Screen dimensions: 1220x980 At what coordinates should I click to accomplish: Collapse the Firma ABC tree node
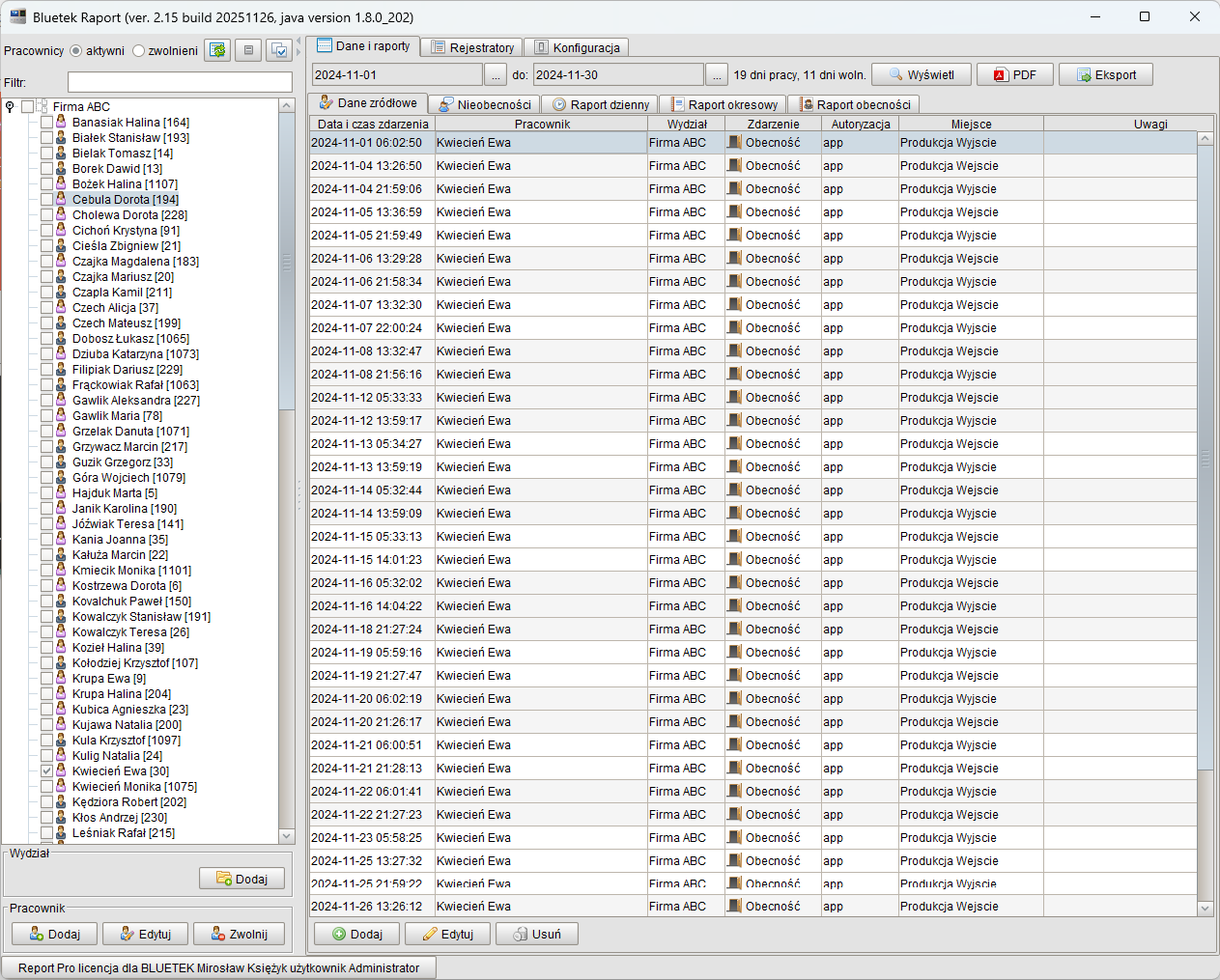10,107
